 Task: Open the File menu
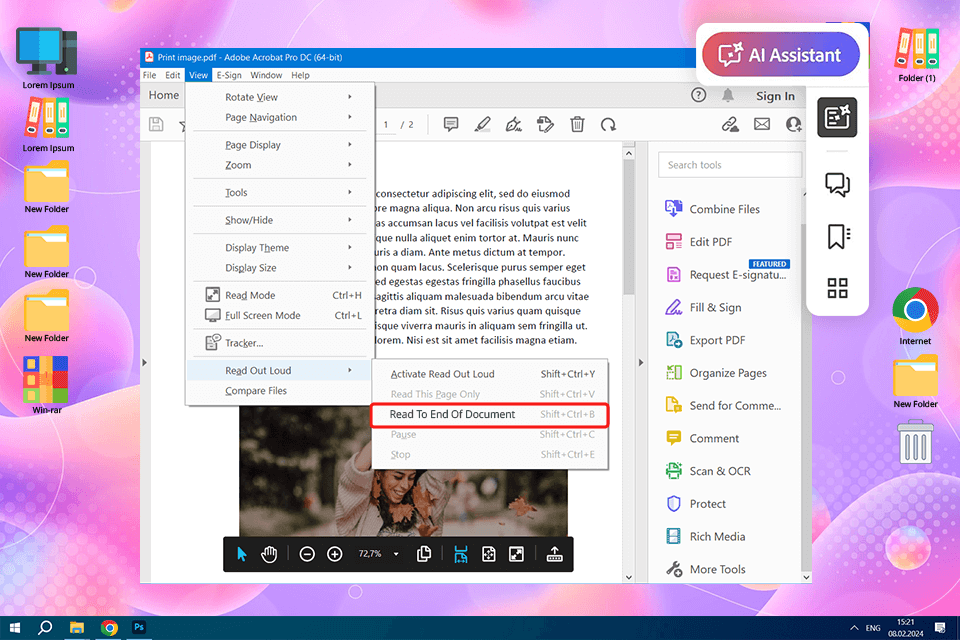[149, 75]
